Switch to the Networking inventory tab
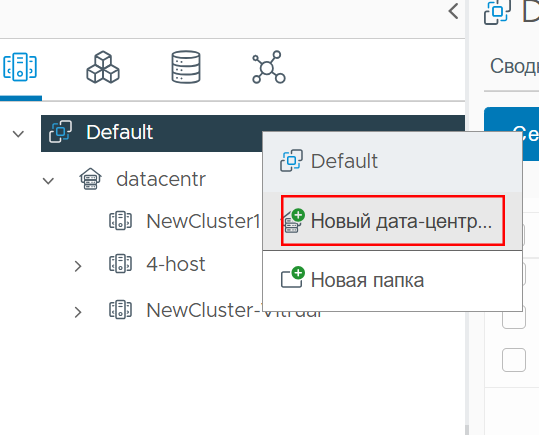The width and height of the screenshot is (539, 435). pyautogui.click(x=268, y=67)
